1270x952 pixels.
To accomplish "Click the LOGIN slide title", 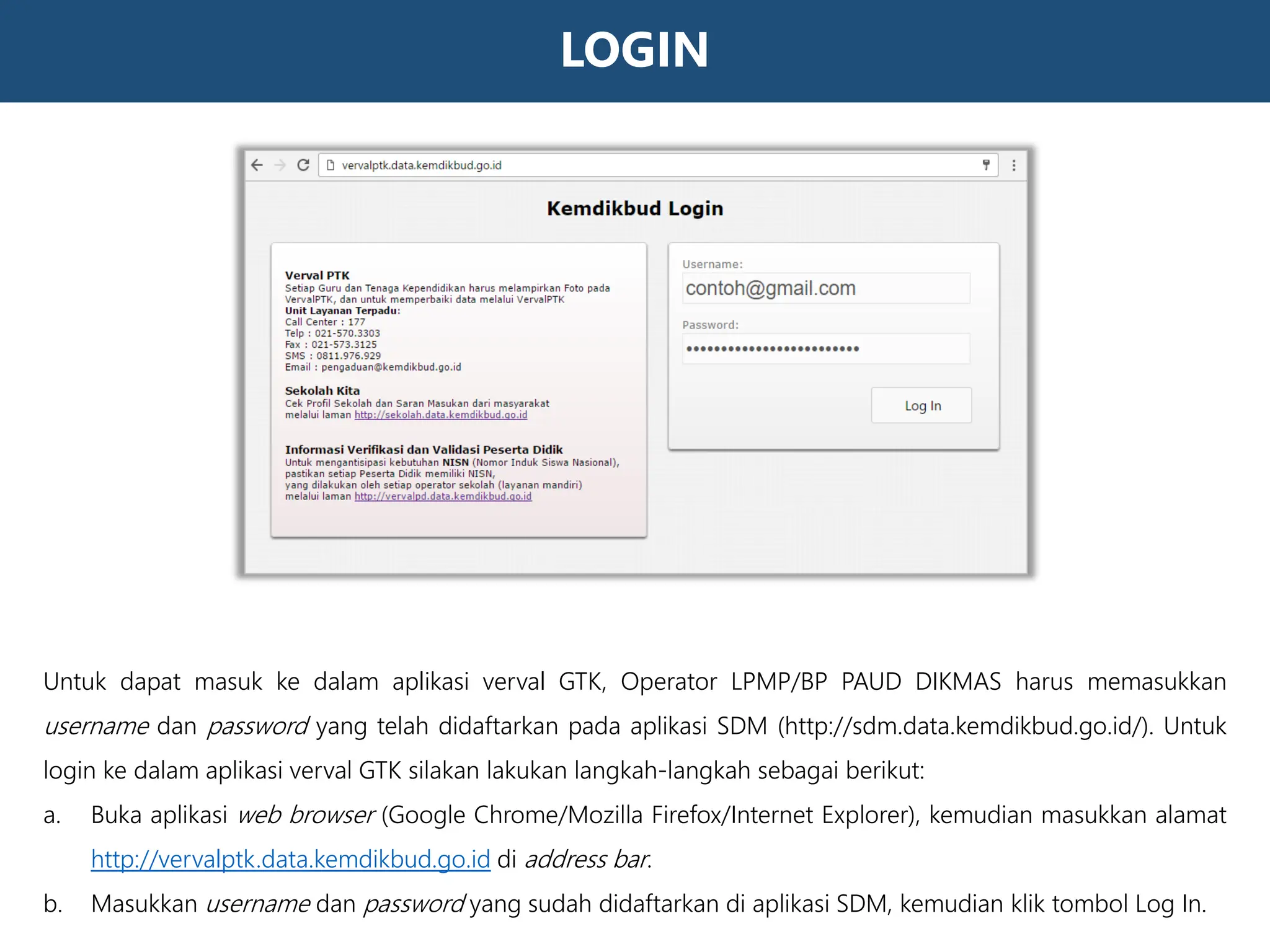I will (x=635, y=50).
